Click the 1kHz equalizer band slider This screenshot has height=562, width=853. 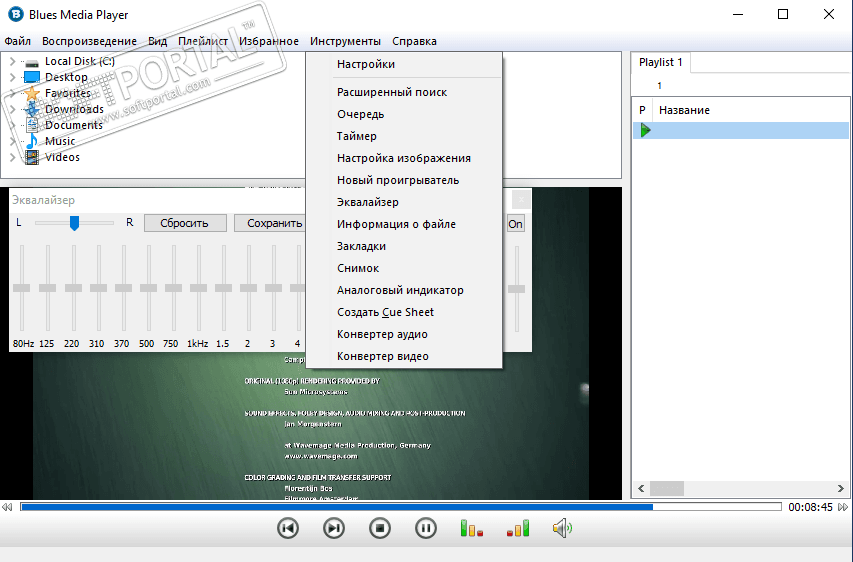[199, 288]
